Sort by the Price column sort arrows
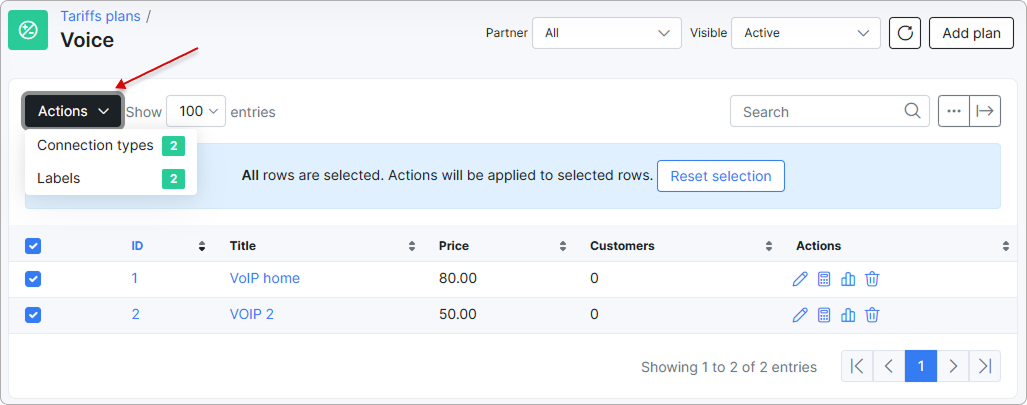 [x=563, y=246]
